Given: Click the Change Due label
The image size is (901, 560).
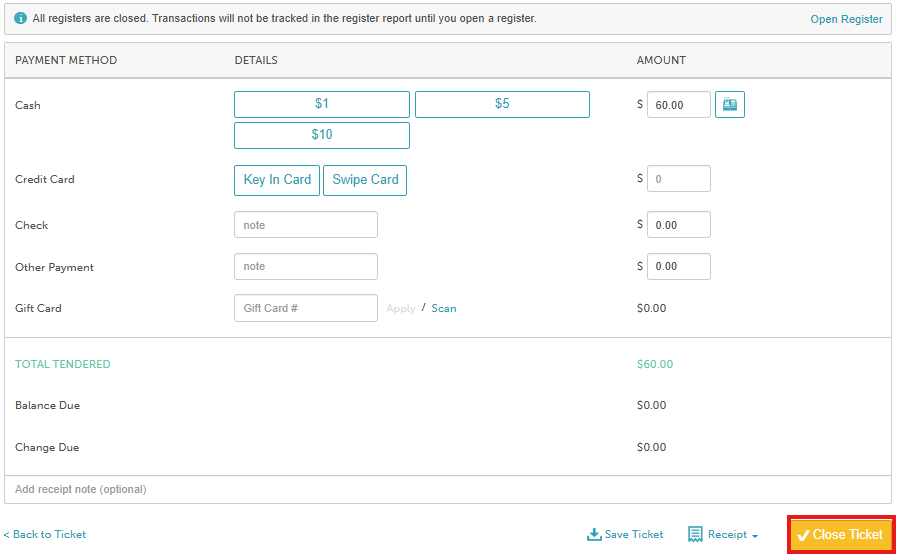Looking at the screenshot, I should (47, 447).
